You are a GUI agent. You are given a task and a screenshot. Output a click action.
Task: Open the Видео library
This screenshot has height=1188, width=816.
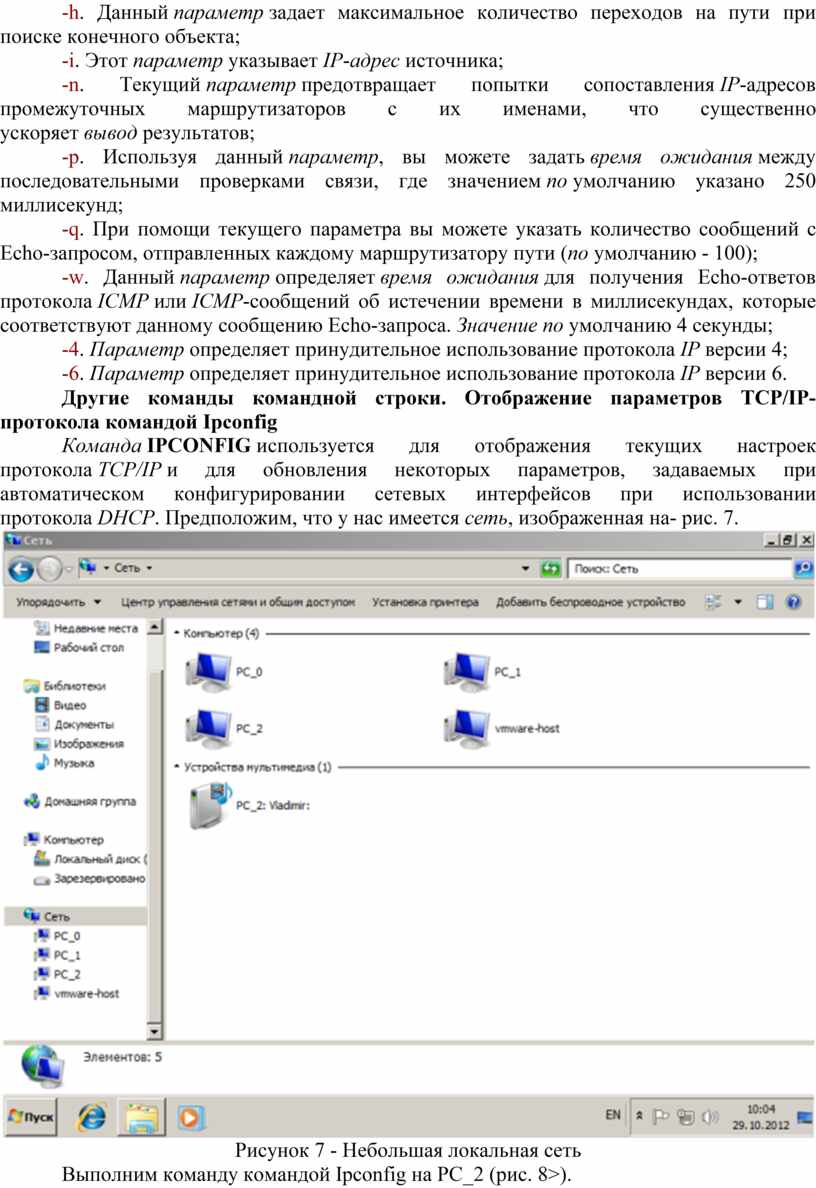[61, 705]
